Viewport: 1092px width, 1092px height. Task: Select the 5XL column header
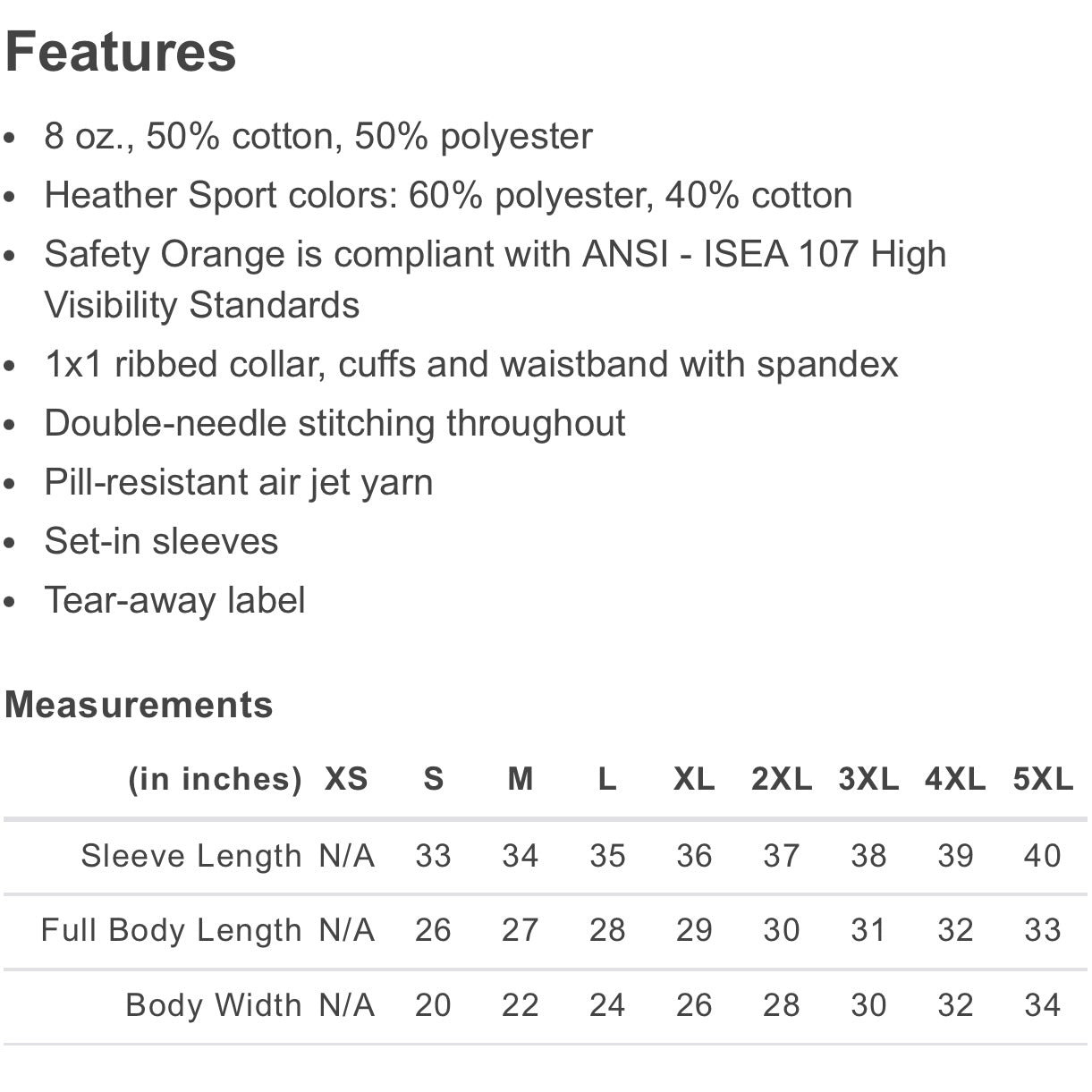click(x=1043, y=779)
